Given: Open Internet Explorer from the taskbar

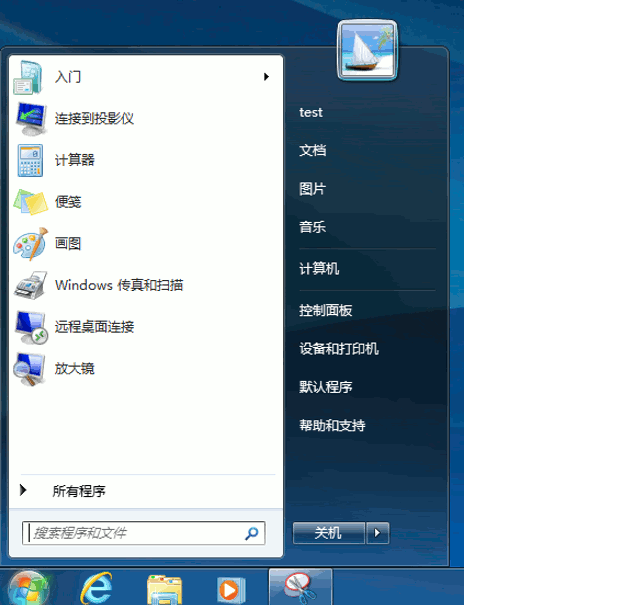Looking at the screenshot, I should coord(96,588).
